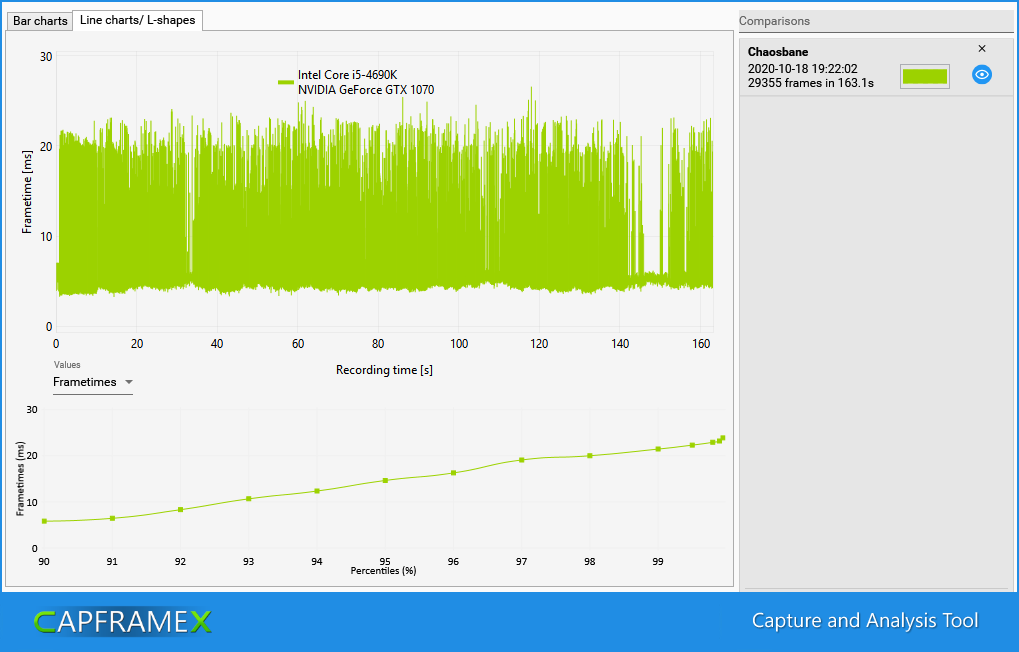Click the Capture and Analysis Tool text
Screen dimensions: 1019x652
[865, 621]
